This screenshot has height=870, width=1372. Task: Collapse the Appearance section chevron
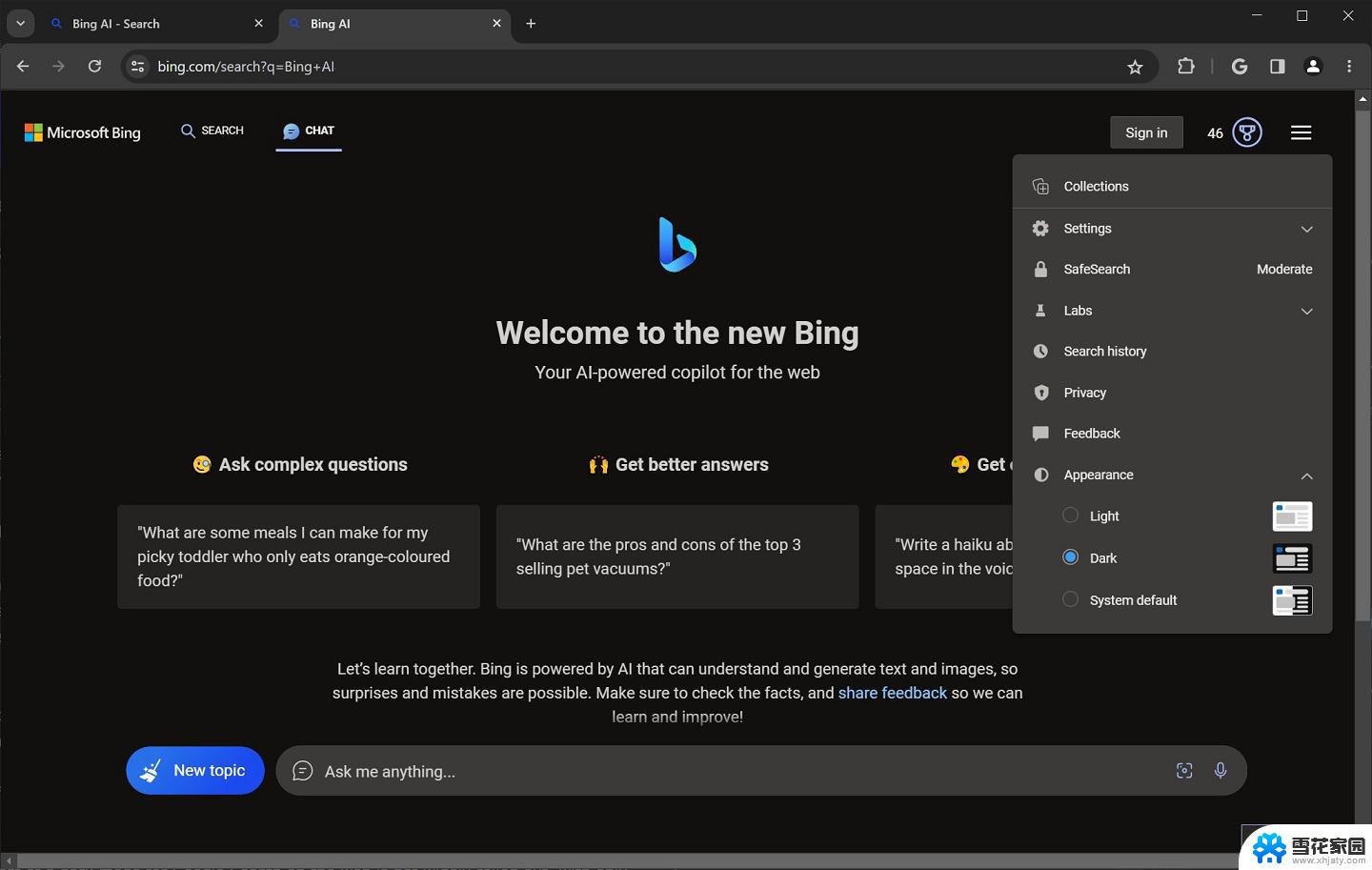[x=1307, y=475]
